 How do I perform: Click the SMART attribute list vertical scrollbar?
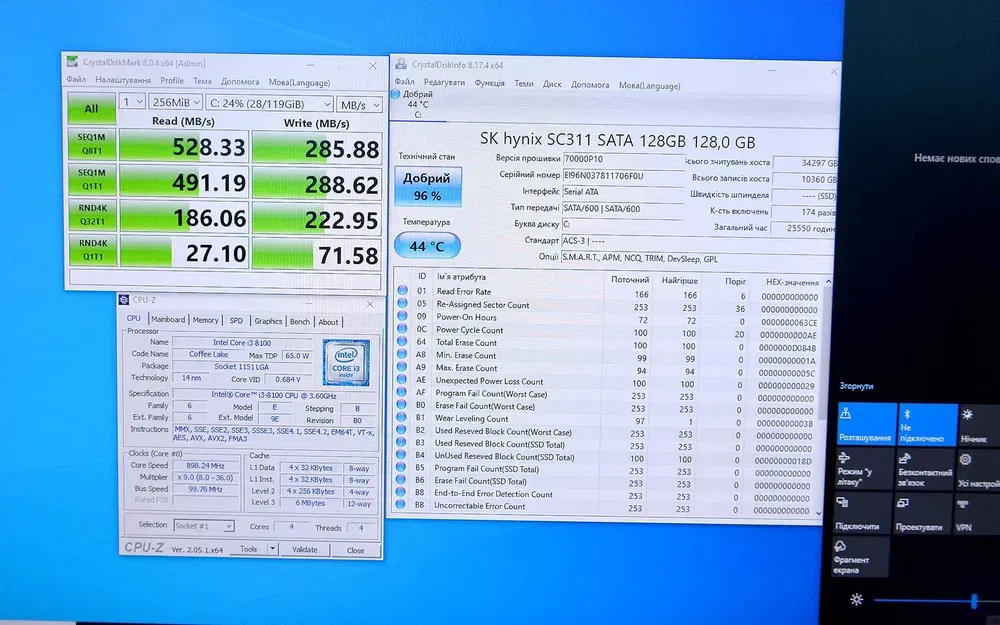click(x=823, y=395)
